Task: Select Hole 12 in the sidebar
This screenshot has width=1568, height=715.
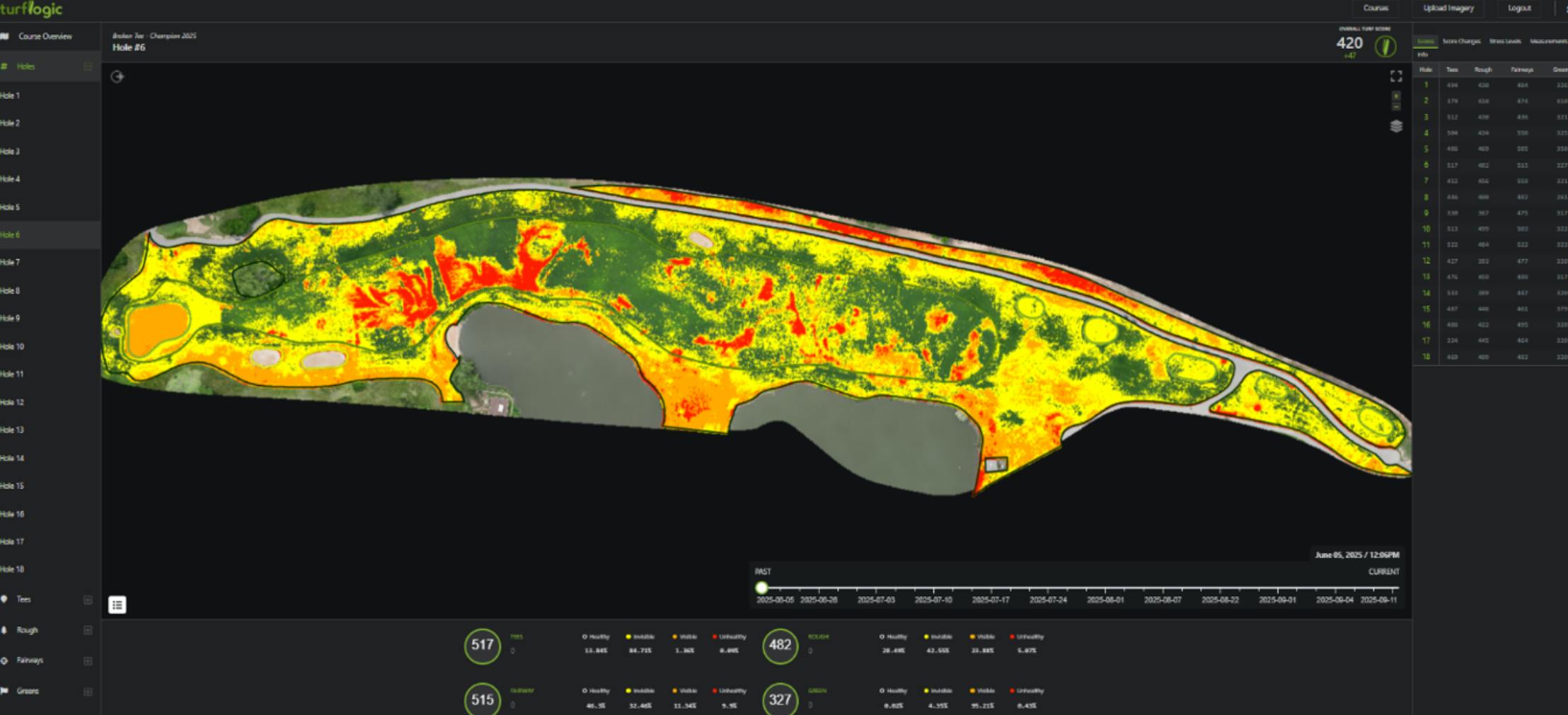Action: [x=13, y=402]
